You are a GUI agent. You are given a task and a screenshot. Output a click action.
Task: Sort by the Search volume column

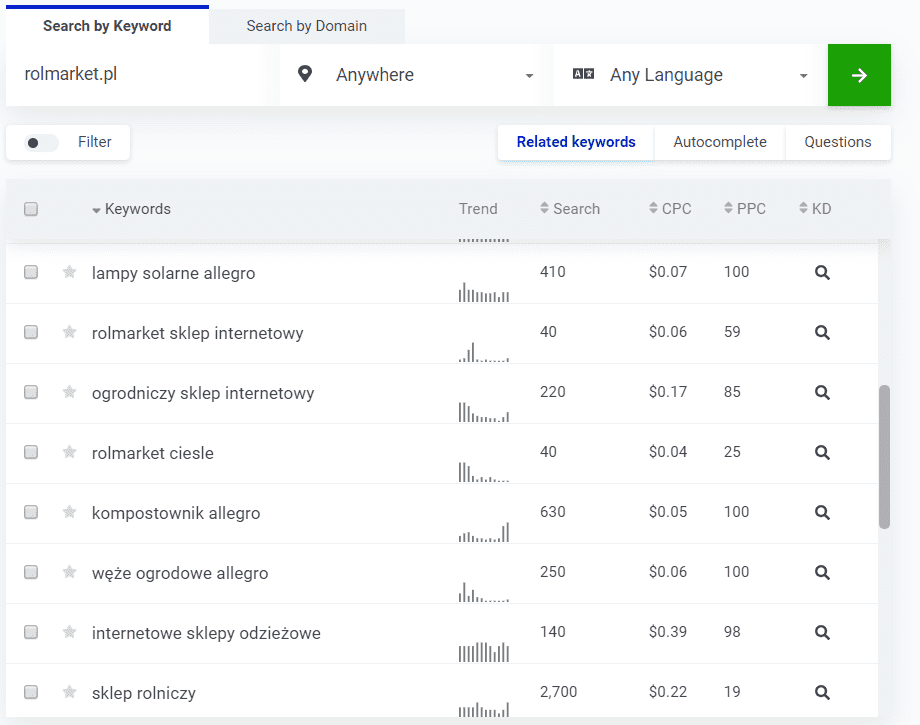[570, 209]
